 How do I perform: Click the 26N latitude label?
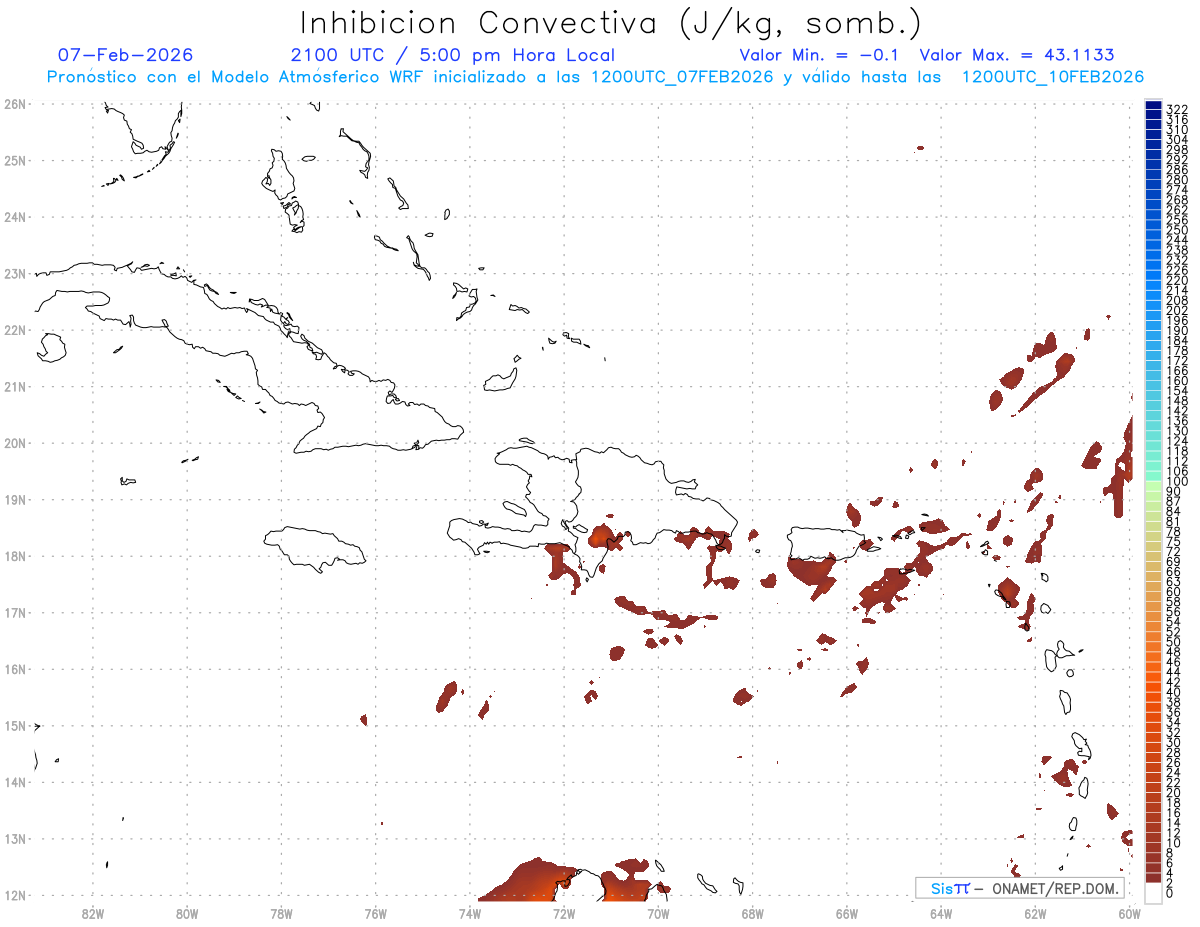pyautogui.click(x=14, y=104)
